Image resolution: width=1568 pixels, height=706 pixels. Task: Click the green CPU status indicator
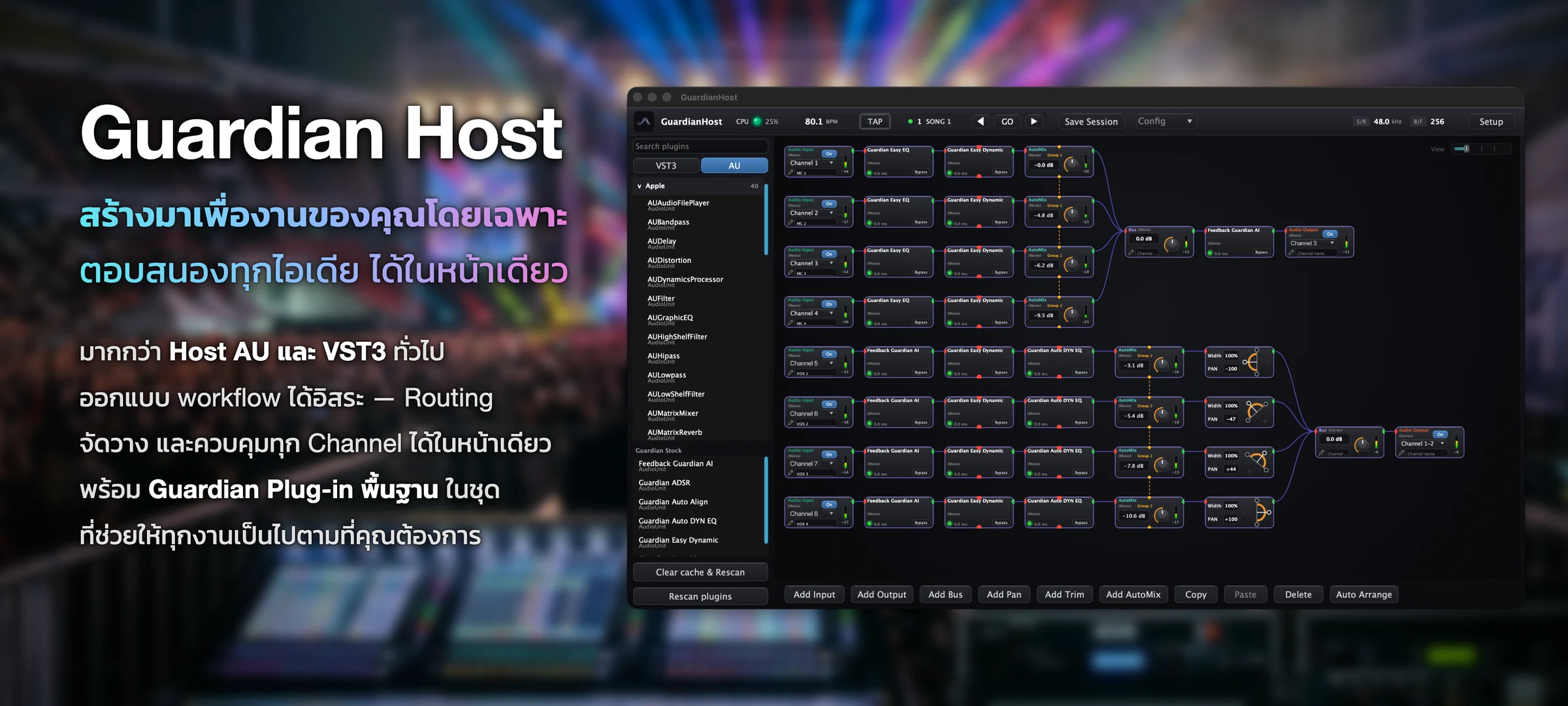point(757,122)
